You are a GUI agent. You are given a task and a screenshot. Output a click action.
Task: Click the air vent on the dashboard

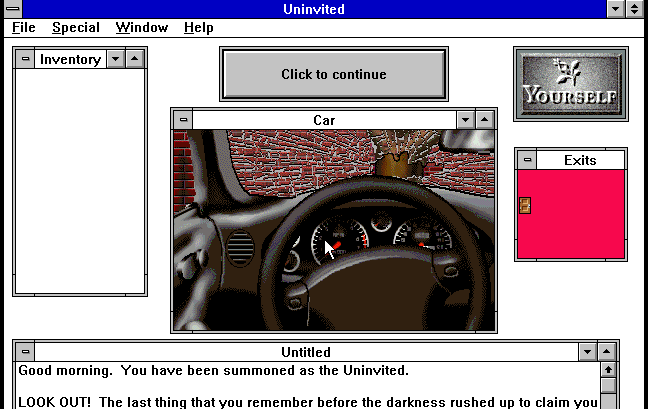pos(239,246)
